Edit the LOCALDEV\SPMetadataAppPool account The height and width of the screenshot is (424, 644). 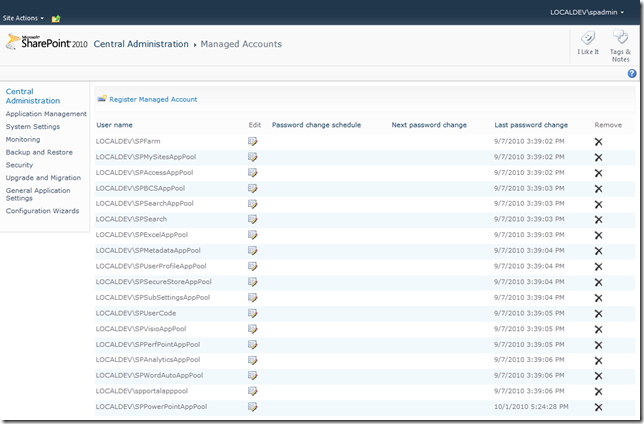click(253, 251)
